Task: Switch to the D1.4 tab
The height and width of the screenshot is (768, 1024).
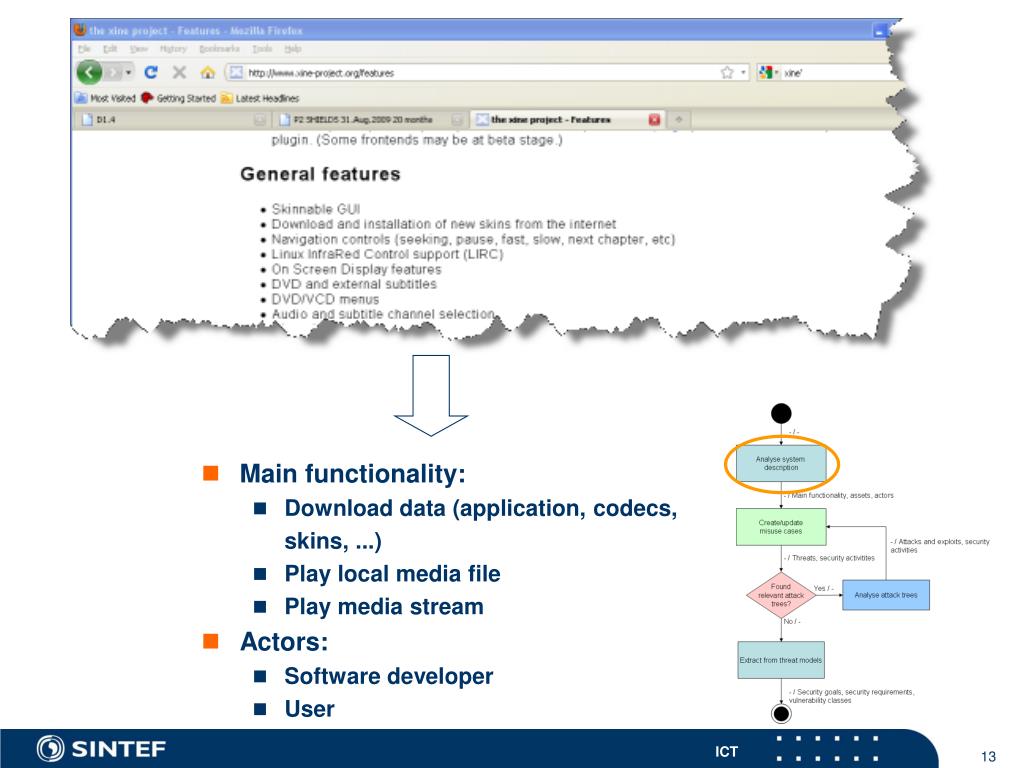Action: pos(171,120)
